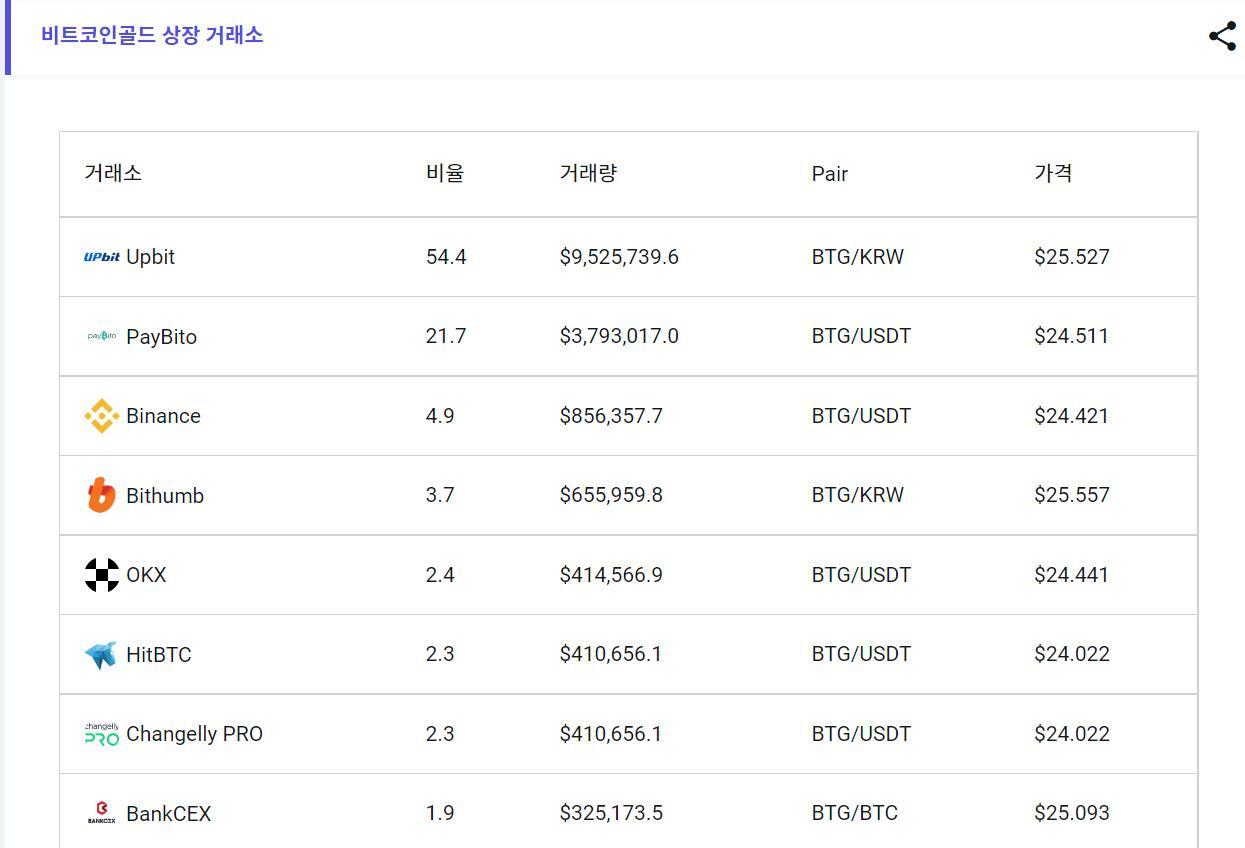Select BankCEX's BTG/BTC pair cell
This screenshot has width=1245, height=848.
click(x=855, y=813)
